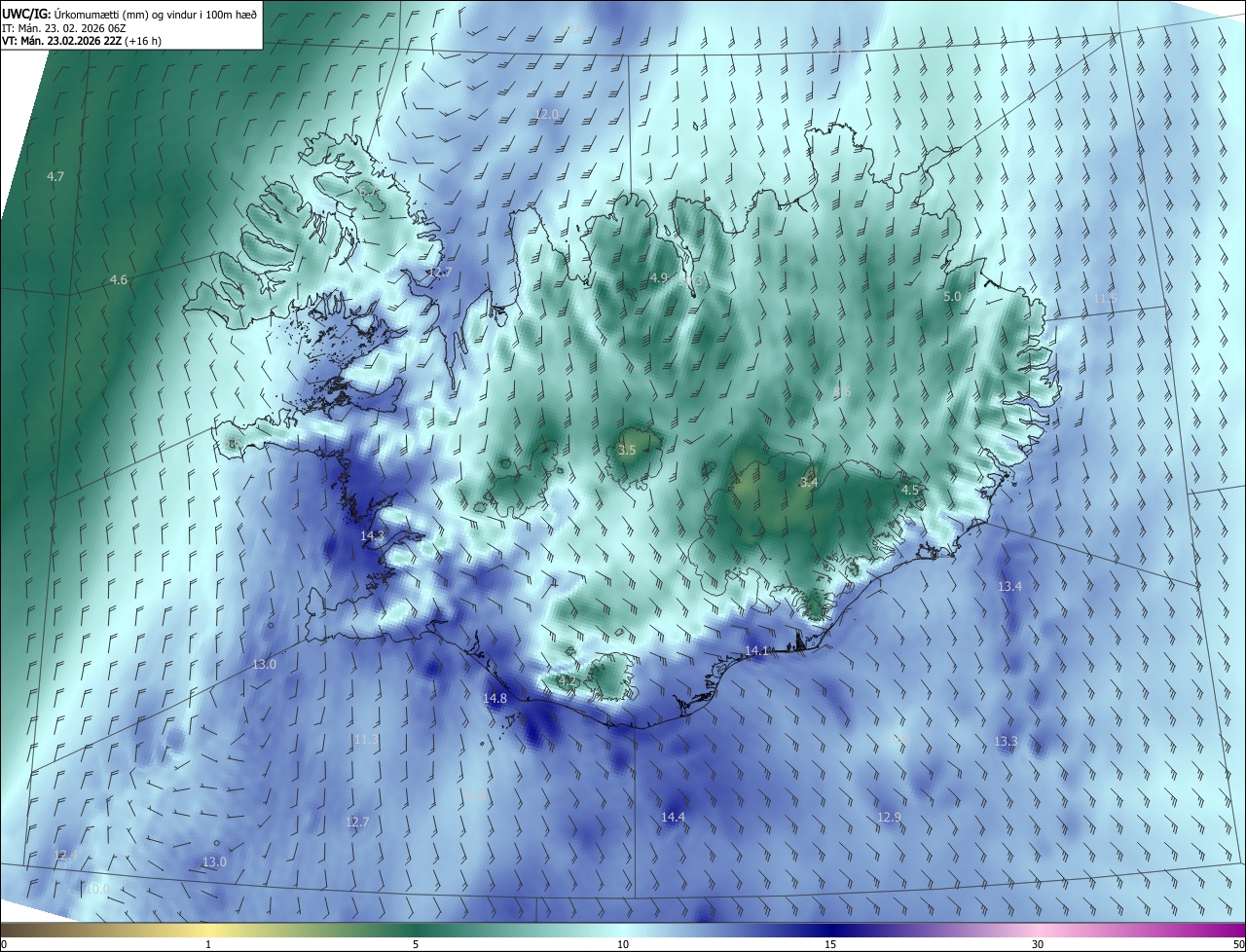Click the 50 tick on the colour scale
Screen dimensions: 1246x952
pyautogui.click(x=1238, y=944)
